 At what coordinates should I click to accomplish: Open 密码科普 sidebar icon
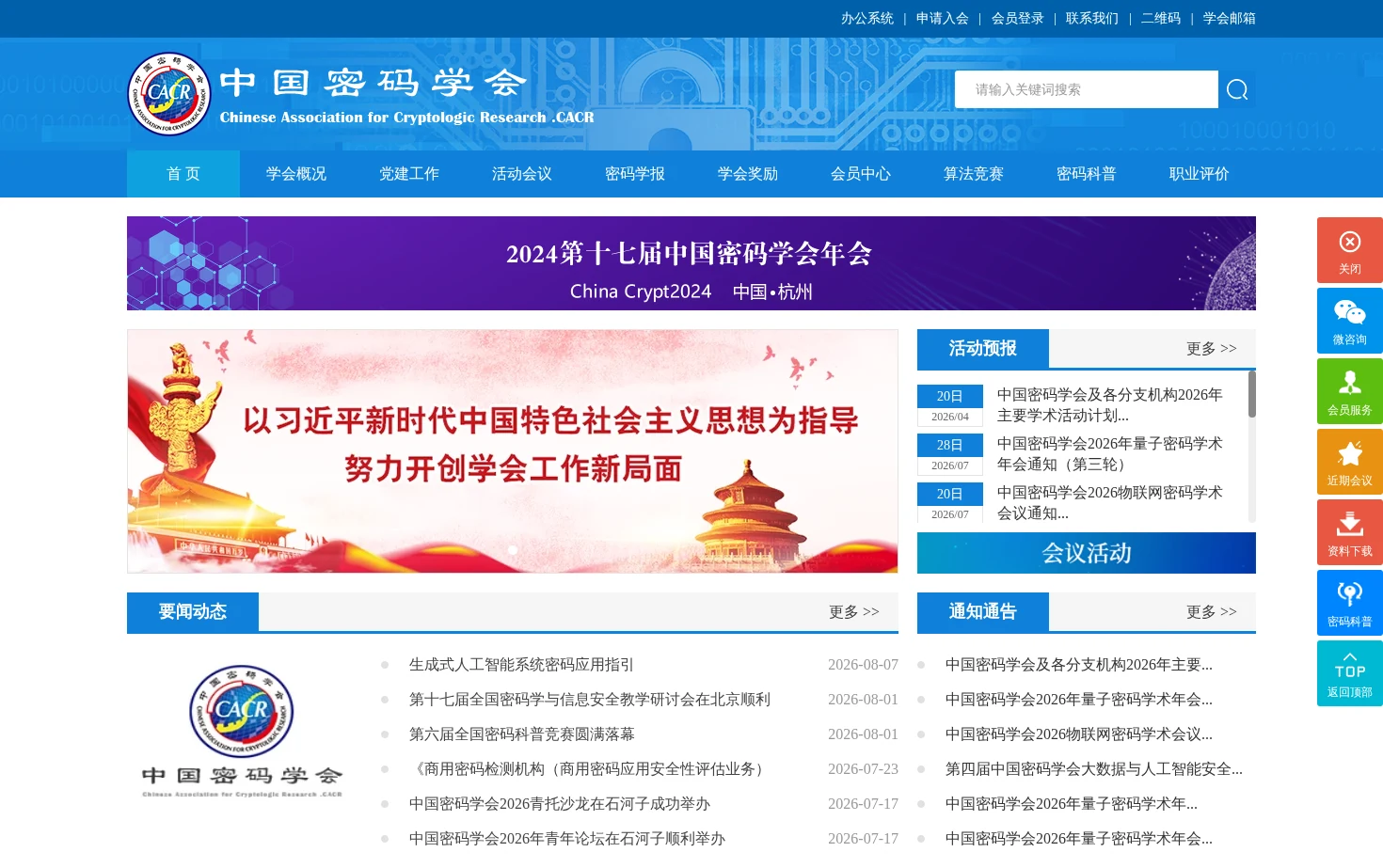click(1350, 603)
